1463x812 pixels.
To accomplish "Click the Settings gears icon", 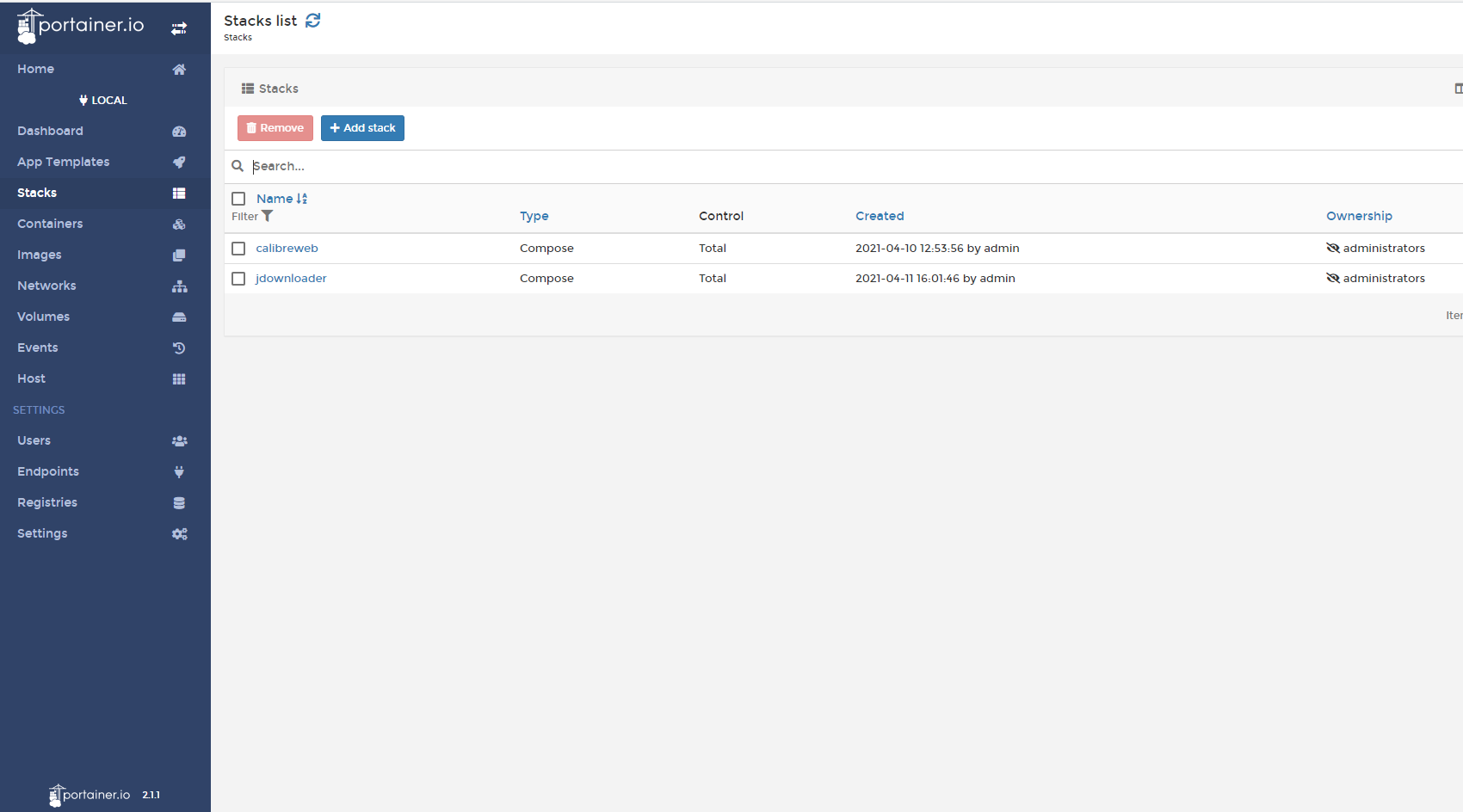I will click(179, 534).
